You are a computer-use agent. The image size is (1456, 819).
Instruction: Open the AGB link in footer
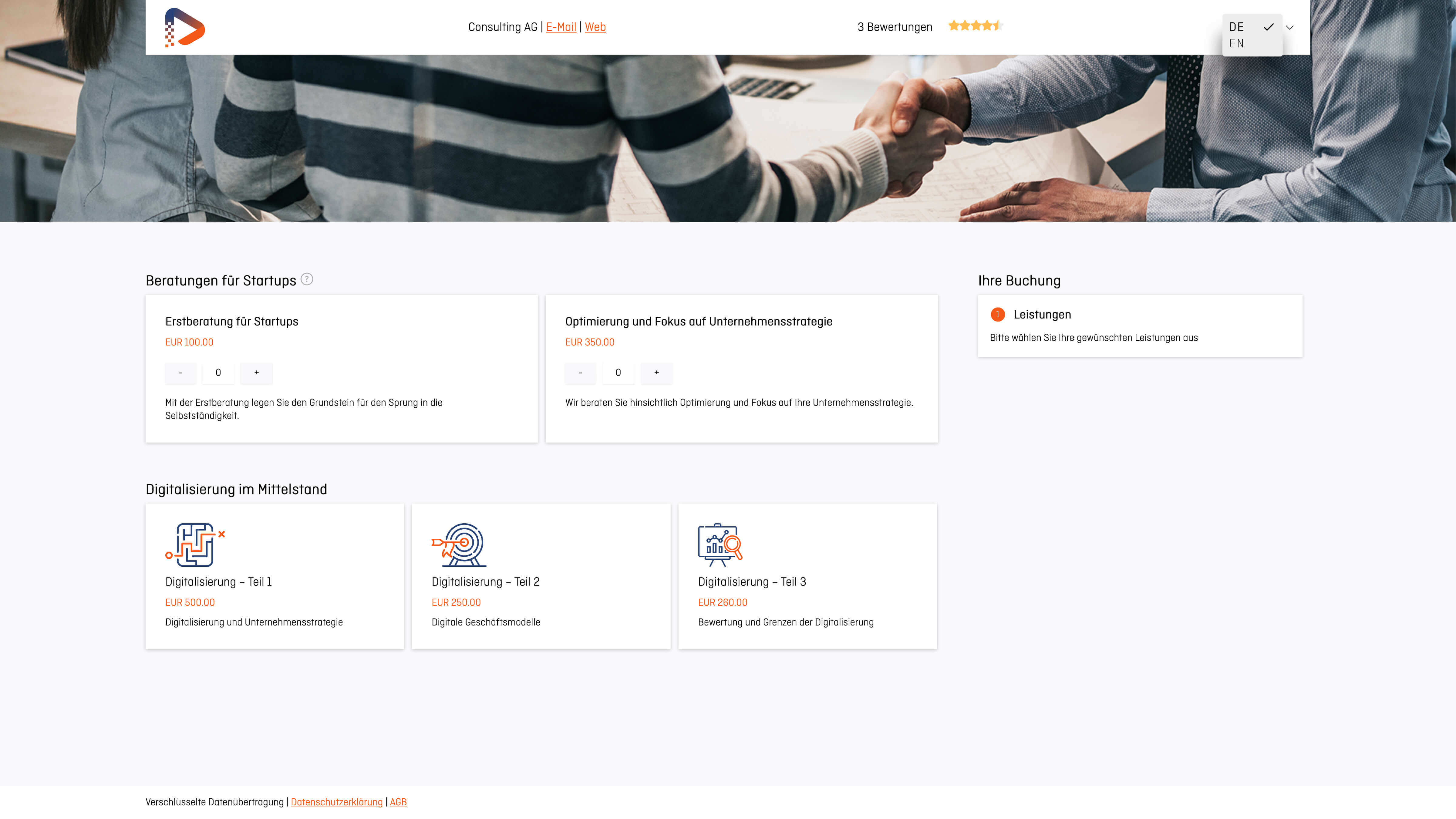[398, 802]
